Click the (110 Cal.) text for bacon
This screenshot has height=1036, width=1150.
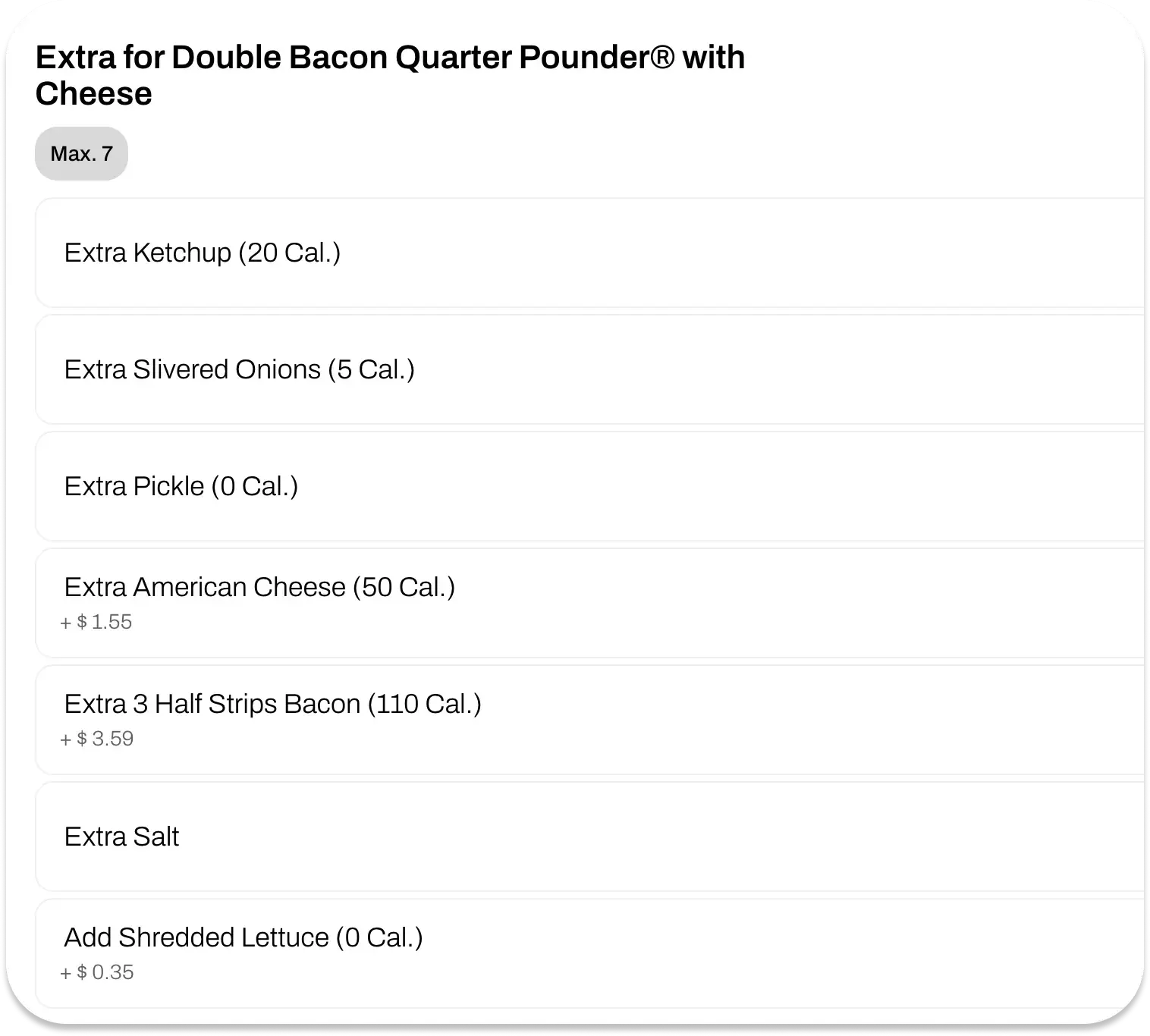[425, 704]
